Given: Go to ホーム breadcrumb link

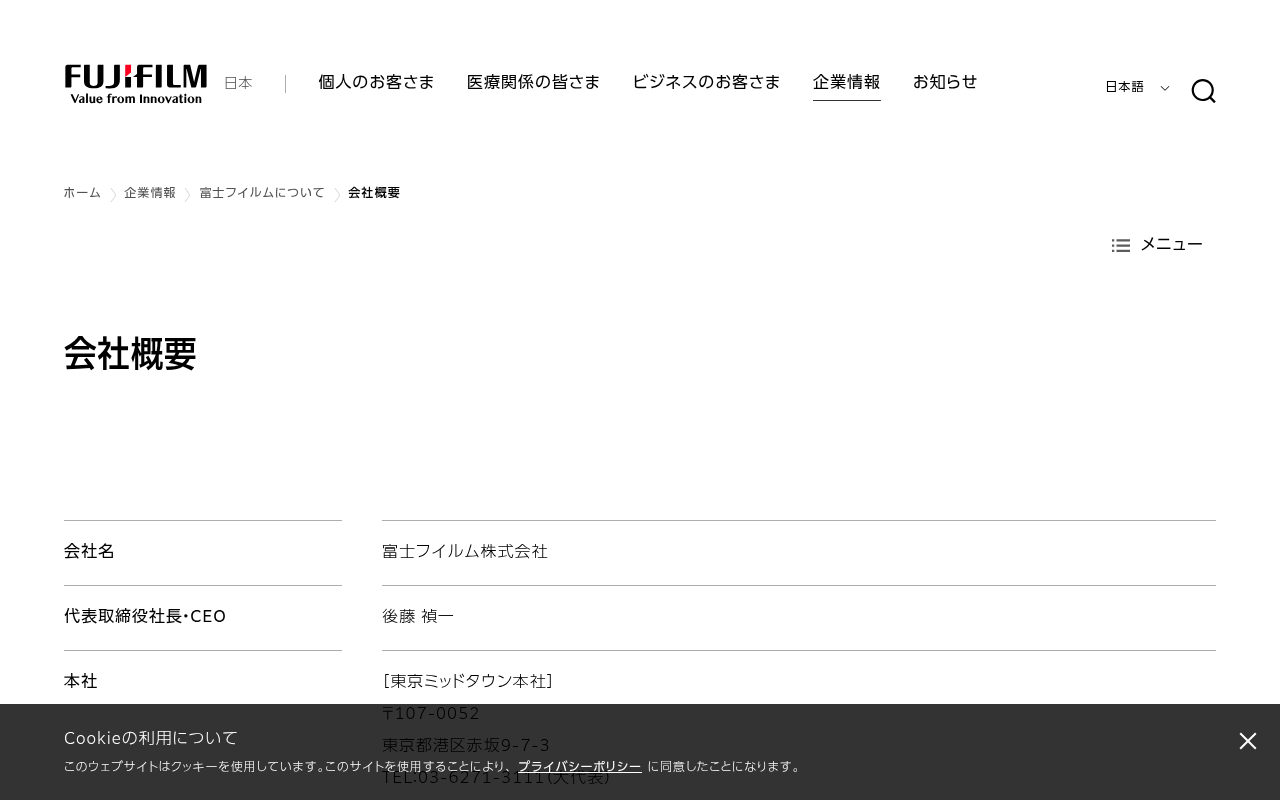Looking at the screenshot, I should 82,193.
